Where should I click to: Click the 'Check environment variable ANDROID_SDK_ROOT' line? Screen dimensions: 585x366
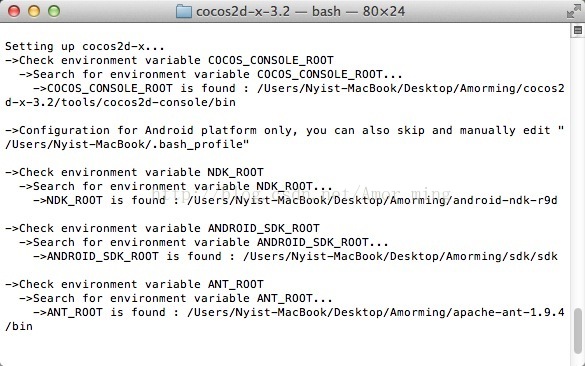[162, 228]
